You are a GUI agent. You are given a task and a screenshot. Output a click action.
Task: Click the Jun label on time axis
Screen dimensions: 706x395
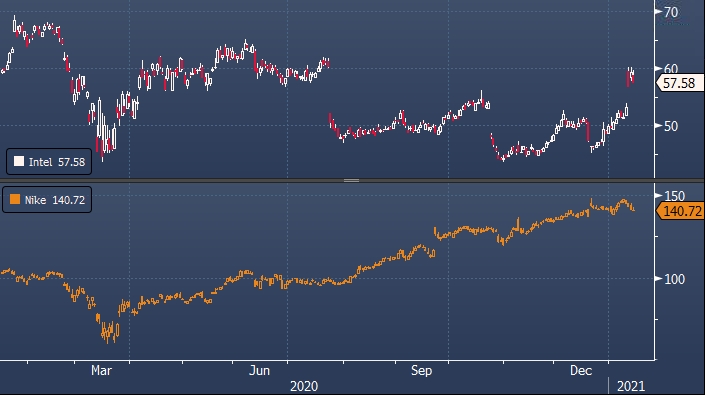259,371
